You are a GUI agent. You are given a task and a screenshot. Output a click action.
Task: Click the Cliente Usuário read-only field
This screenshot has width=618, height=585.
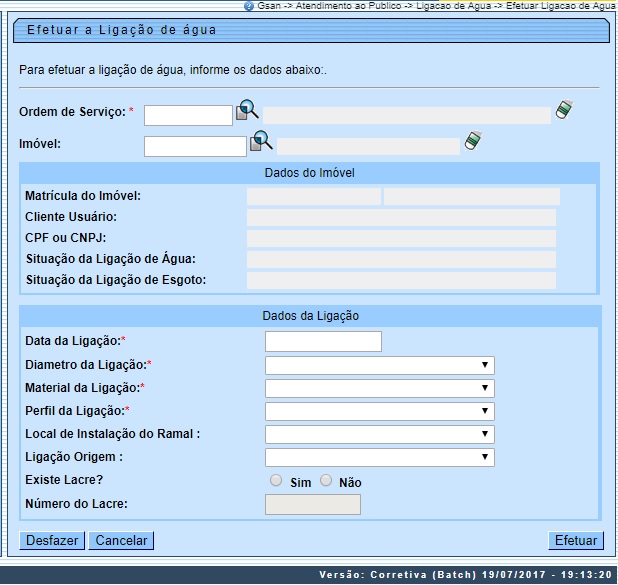[x=401, y=218]
